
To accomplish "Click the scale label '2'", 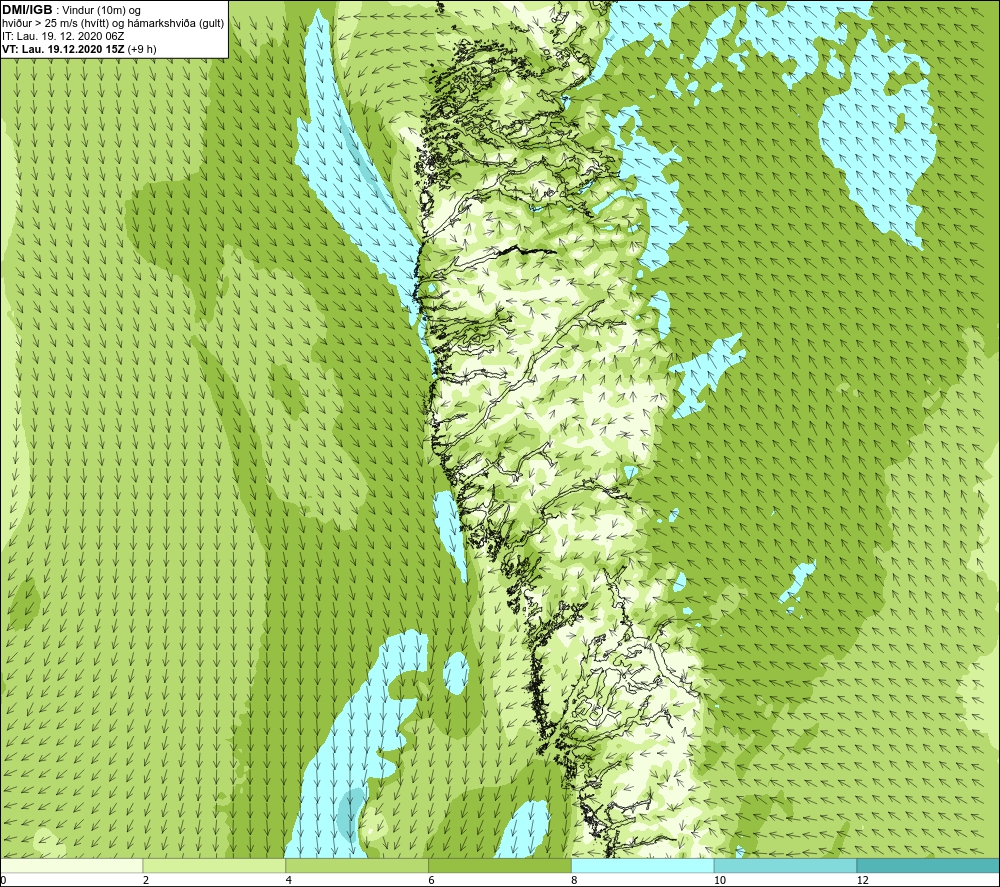I will click(x=146, y=880).
